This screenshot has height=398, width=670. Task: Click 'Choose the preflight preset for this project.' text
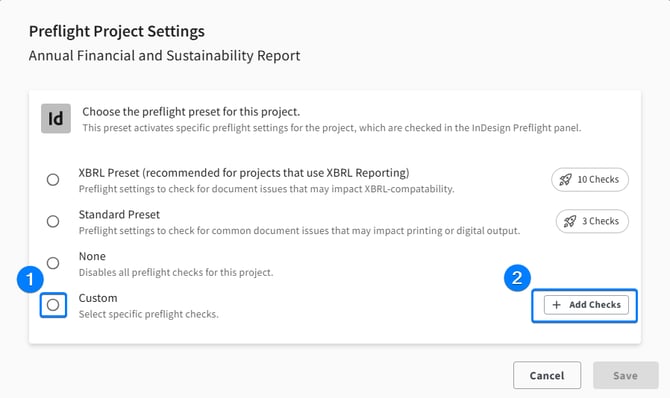(x=191, y=112)
